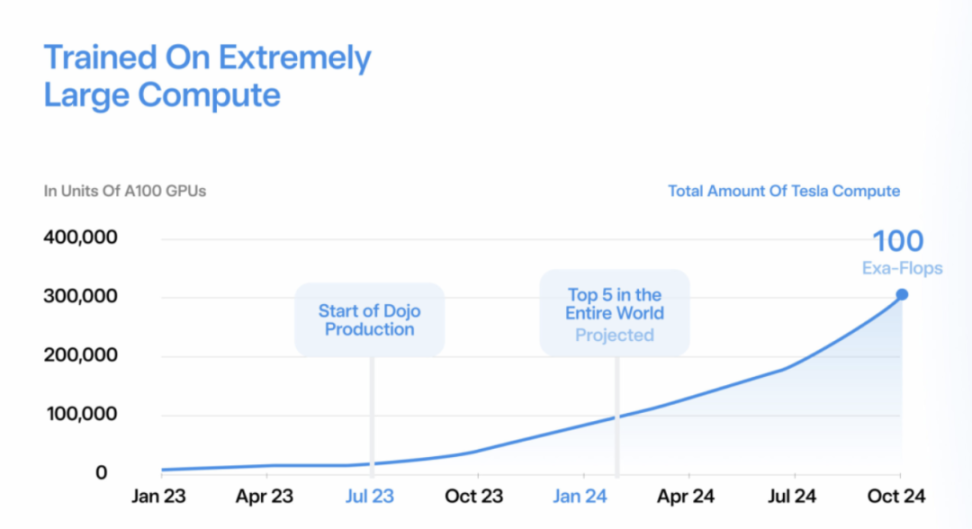Click the 'Exa-Flops' label

(902, 268)
